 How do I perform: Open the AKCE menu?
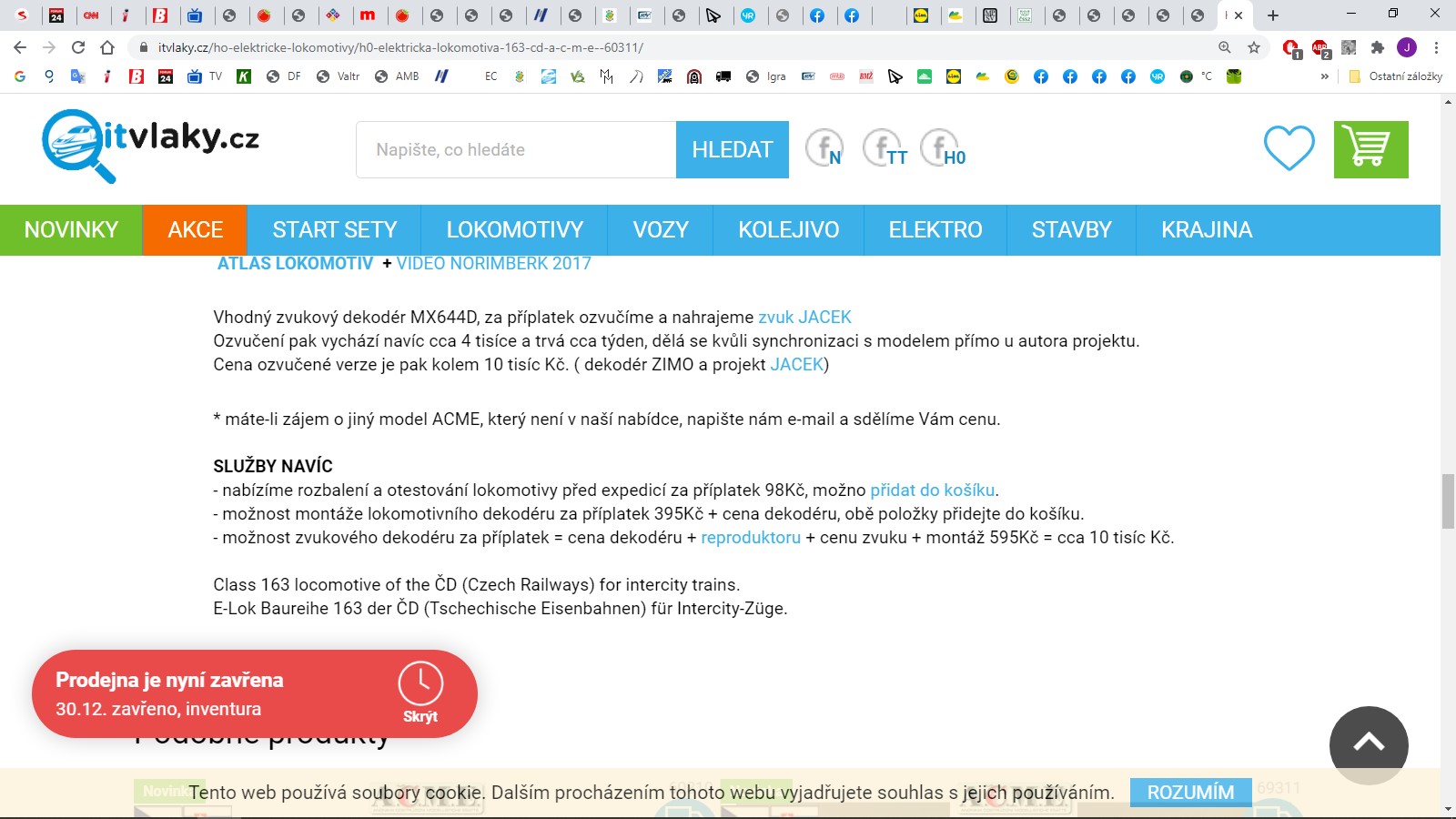pos(196,230)
